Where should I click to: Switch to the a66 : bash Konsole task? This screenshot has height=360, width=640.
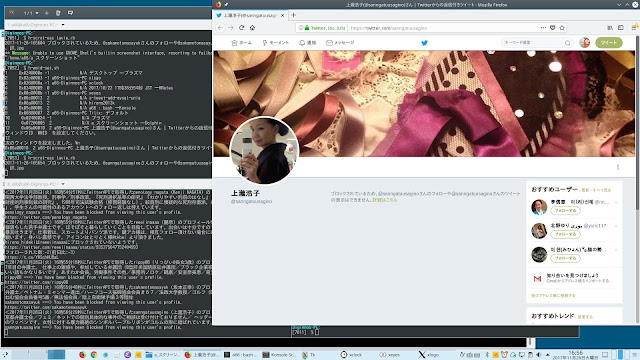point(240,355)
